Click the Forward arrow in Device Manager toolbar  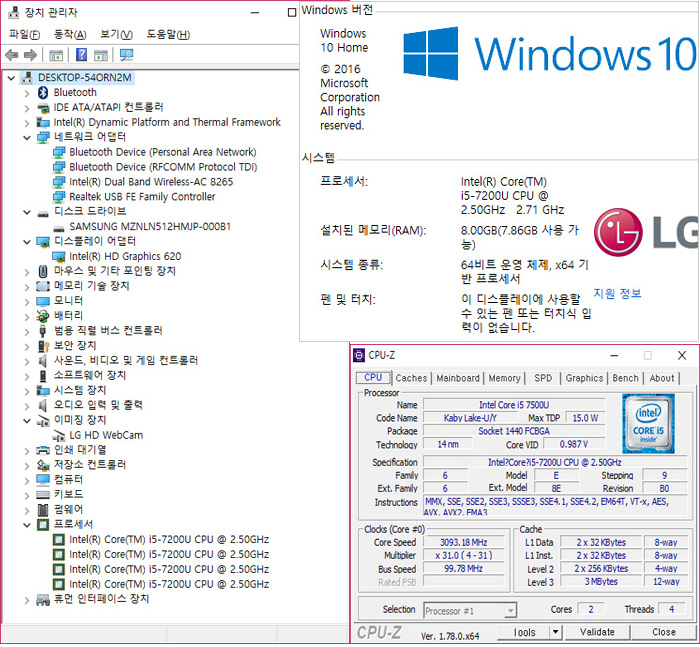coord(30,55)
